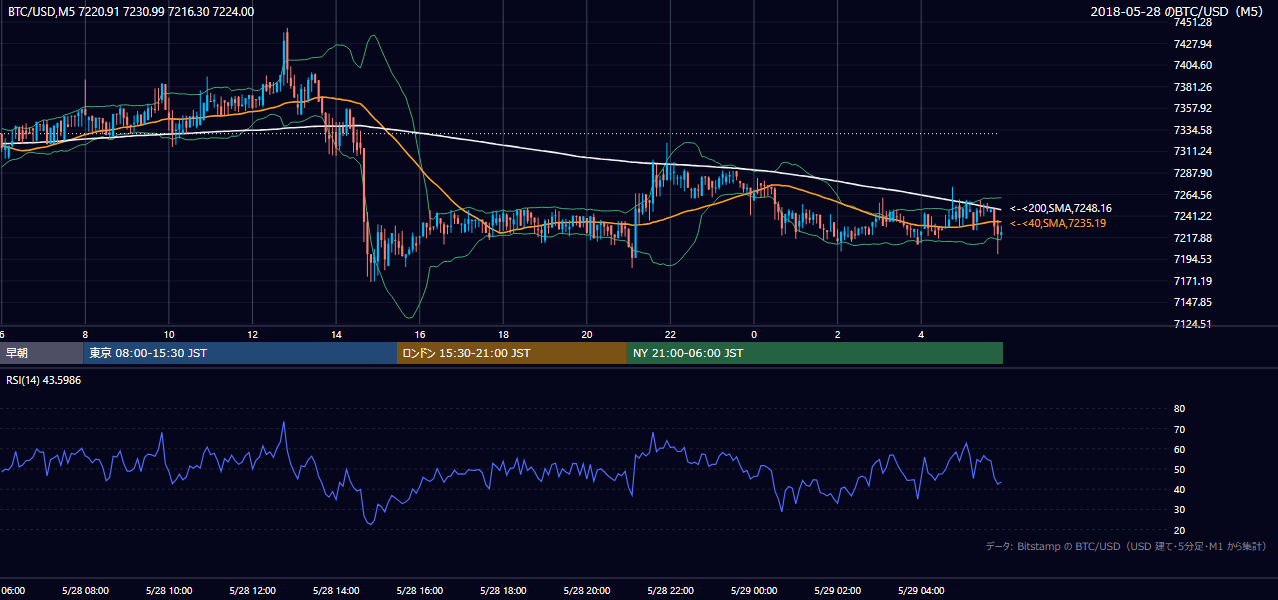Click the 5/28 18:00 time label
Image resolution: width=1278 pixels, height=600 pixels.
503,591
